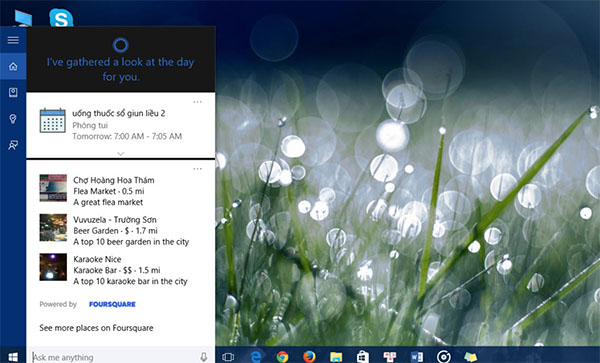Launch Microsoft Edge from taskbar

point(256,357)
